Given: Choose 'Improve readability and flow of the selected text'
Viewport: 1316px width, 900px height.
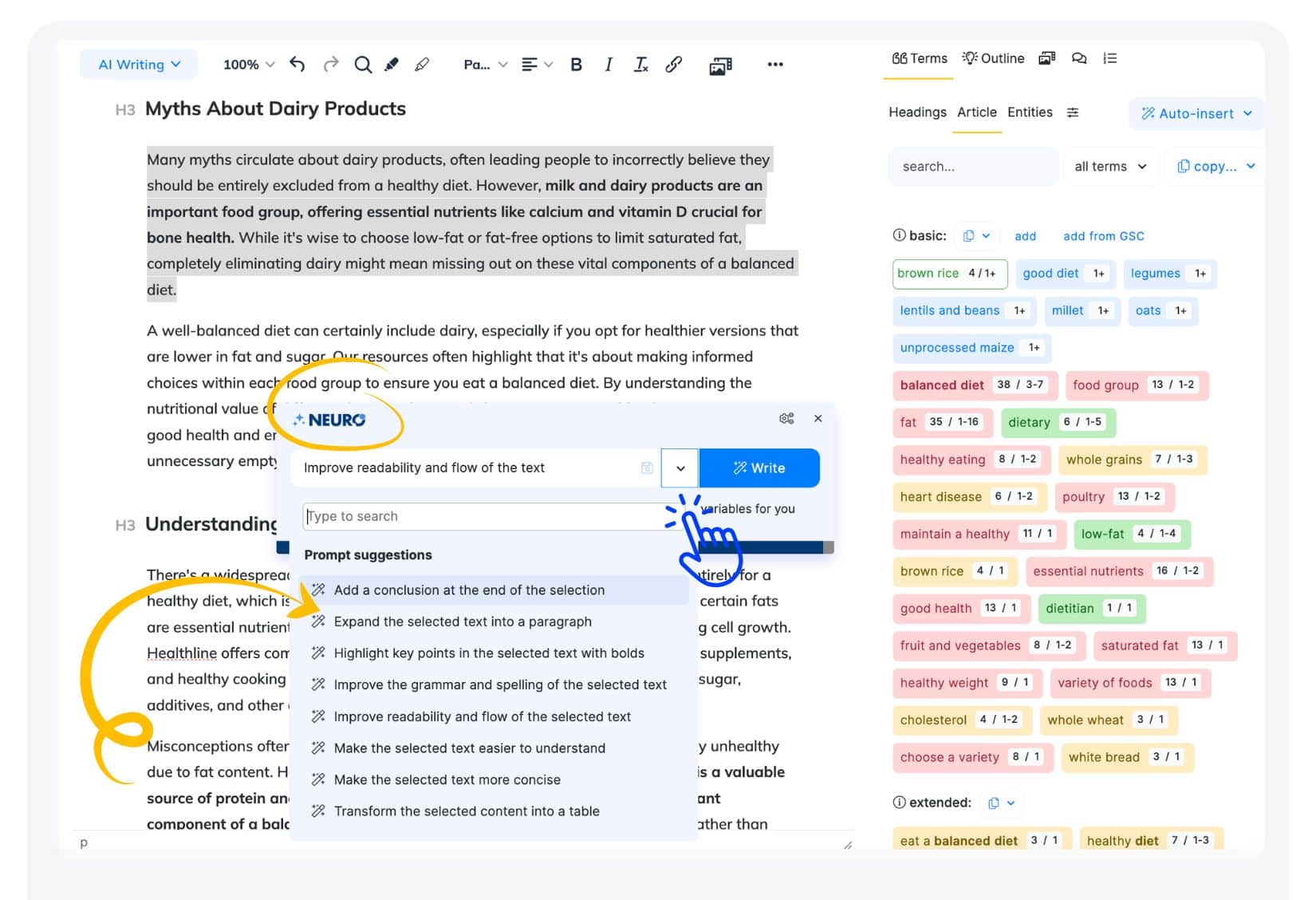Looking at the screenshot, I should 493,716.
